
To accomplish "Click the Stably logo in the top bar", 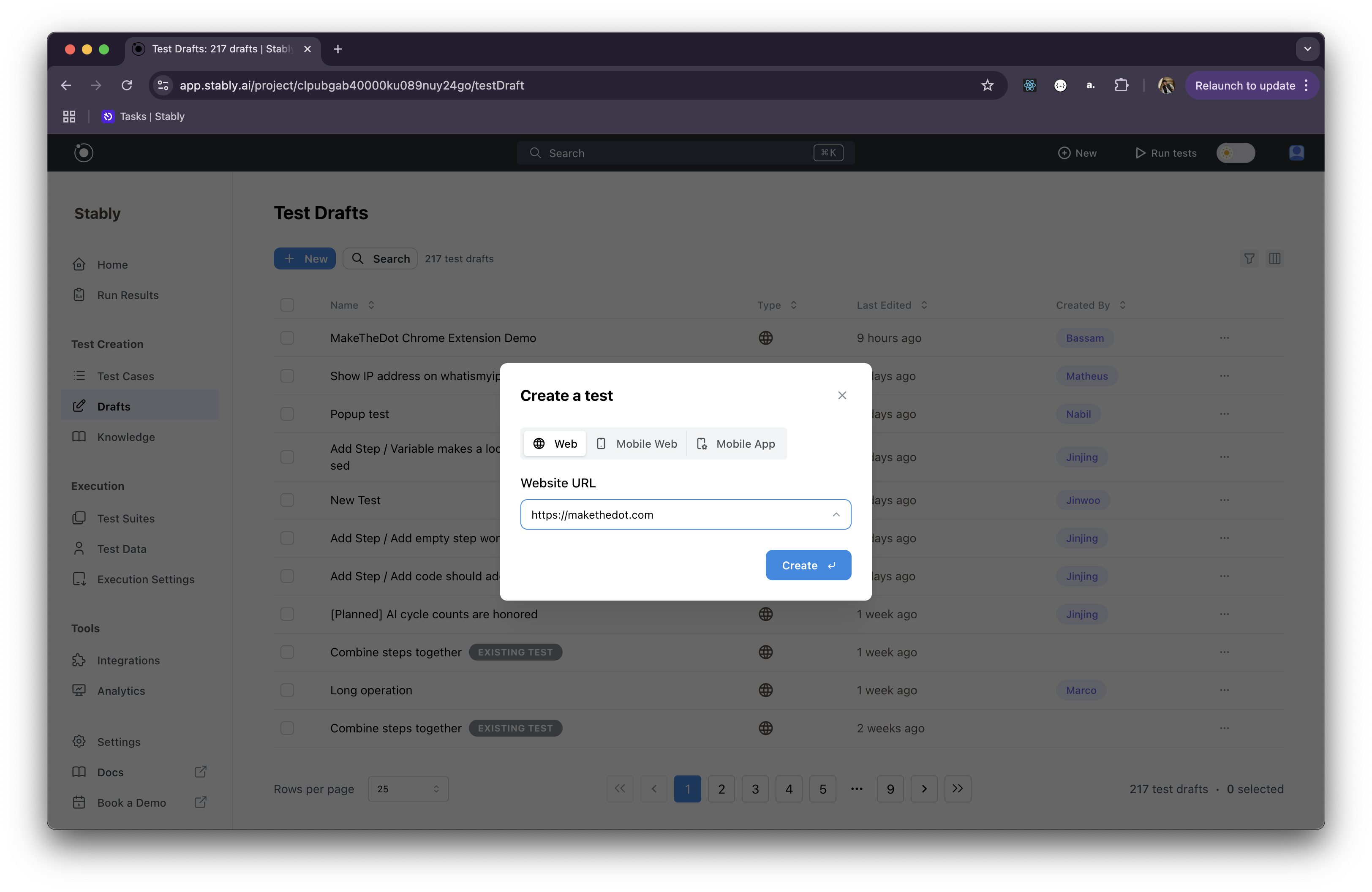I will (x=84, y=153).
